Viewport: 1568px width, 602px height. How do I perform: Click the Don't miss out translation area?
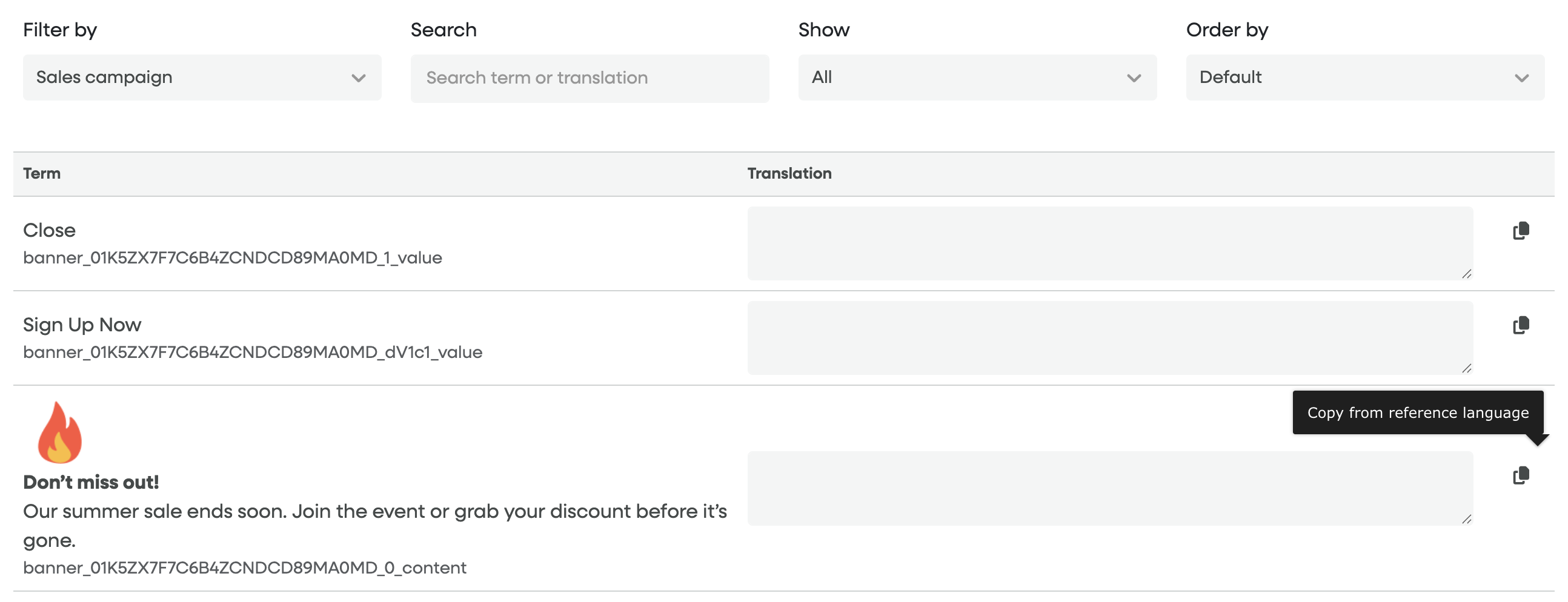click(x=1109, y=488)
